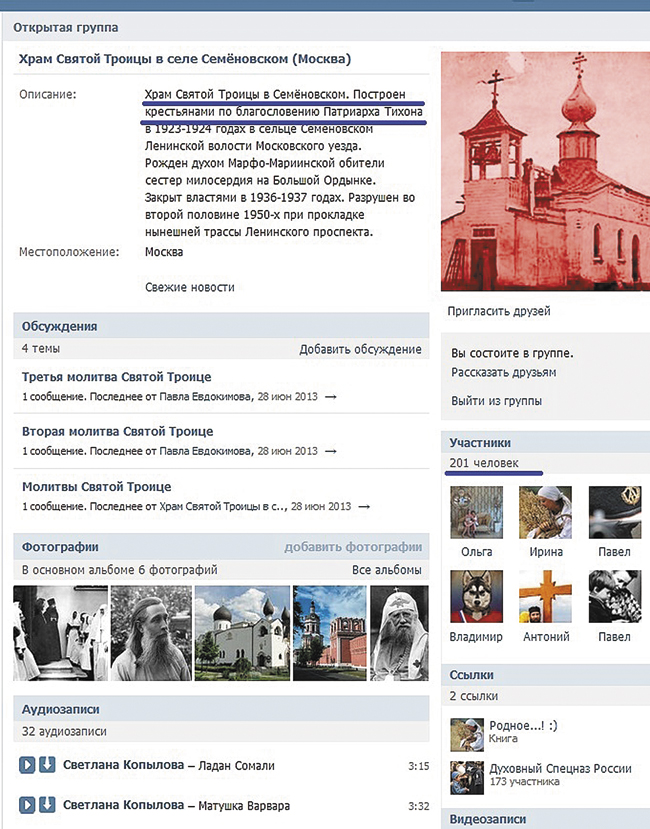Image resolution: width=650 pixels, height=829 pixels.
Task: Click the 4 темы count
Action: pyautogui.click(x=41, y=349)
